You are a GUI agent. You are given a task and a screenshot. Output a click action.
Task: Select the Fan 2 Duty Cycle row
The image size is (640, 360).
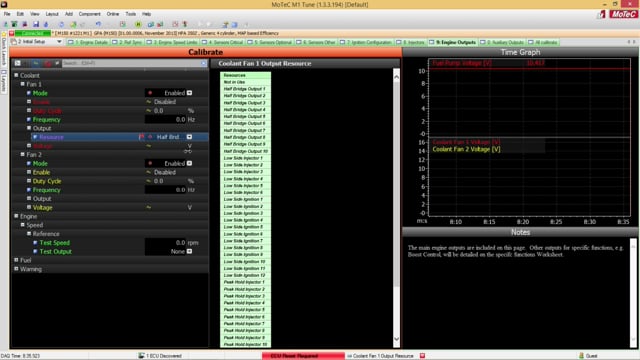click(x=110, y=181)
